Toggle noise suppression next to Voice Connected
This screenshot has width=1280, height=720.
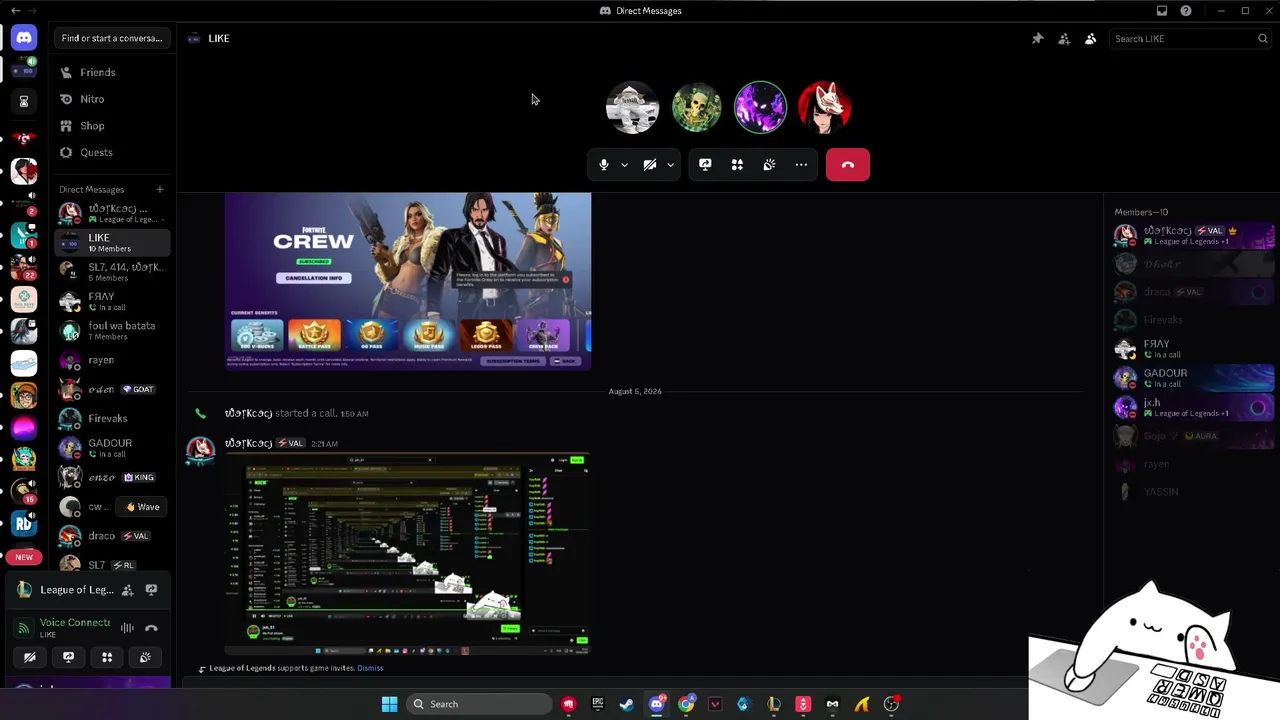point(127,628)
